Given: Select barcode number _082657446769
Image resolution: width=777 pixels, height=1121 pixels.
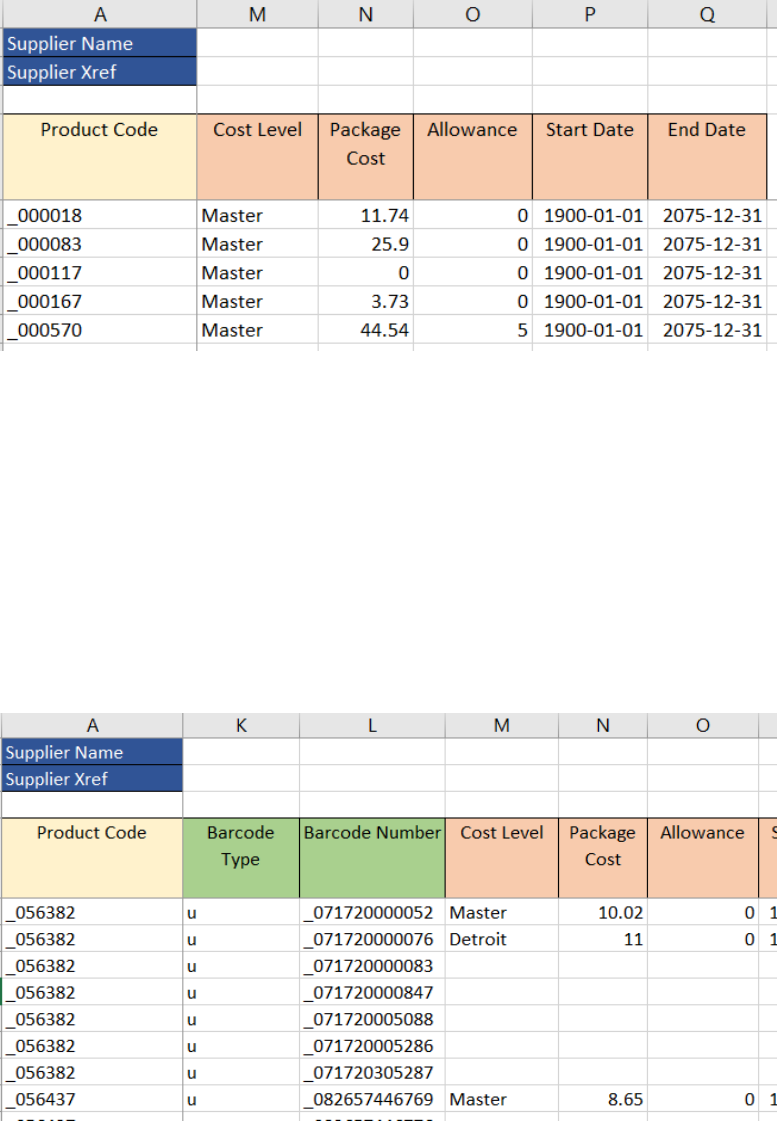Looking at the screenshot, I should tap(372, 1099).
